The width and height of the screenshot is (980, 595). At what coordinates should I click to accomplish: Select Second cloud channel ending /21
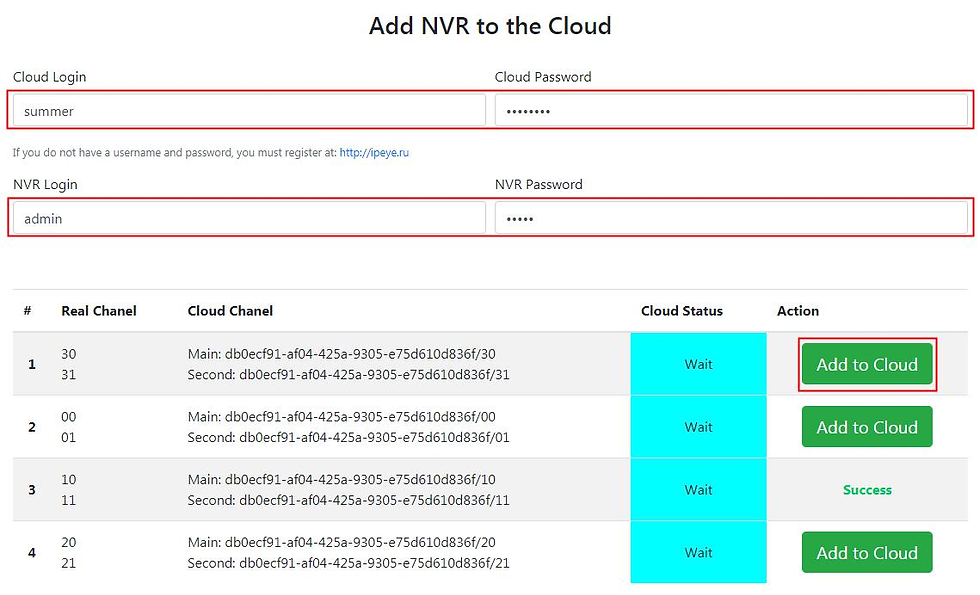[x=348, y=562]
